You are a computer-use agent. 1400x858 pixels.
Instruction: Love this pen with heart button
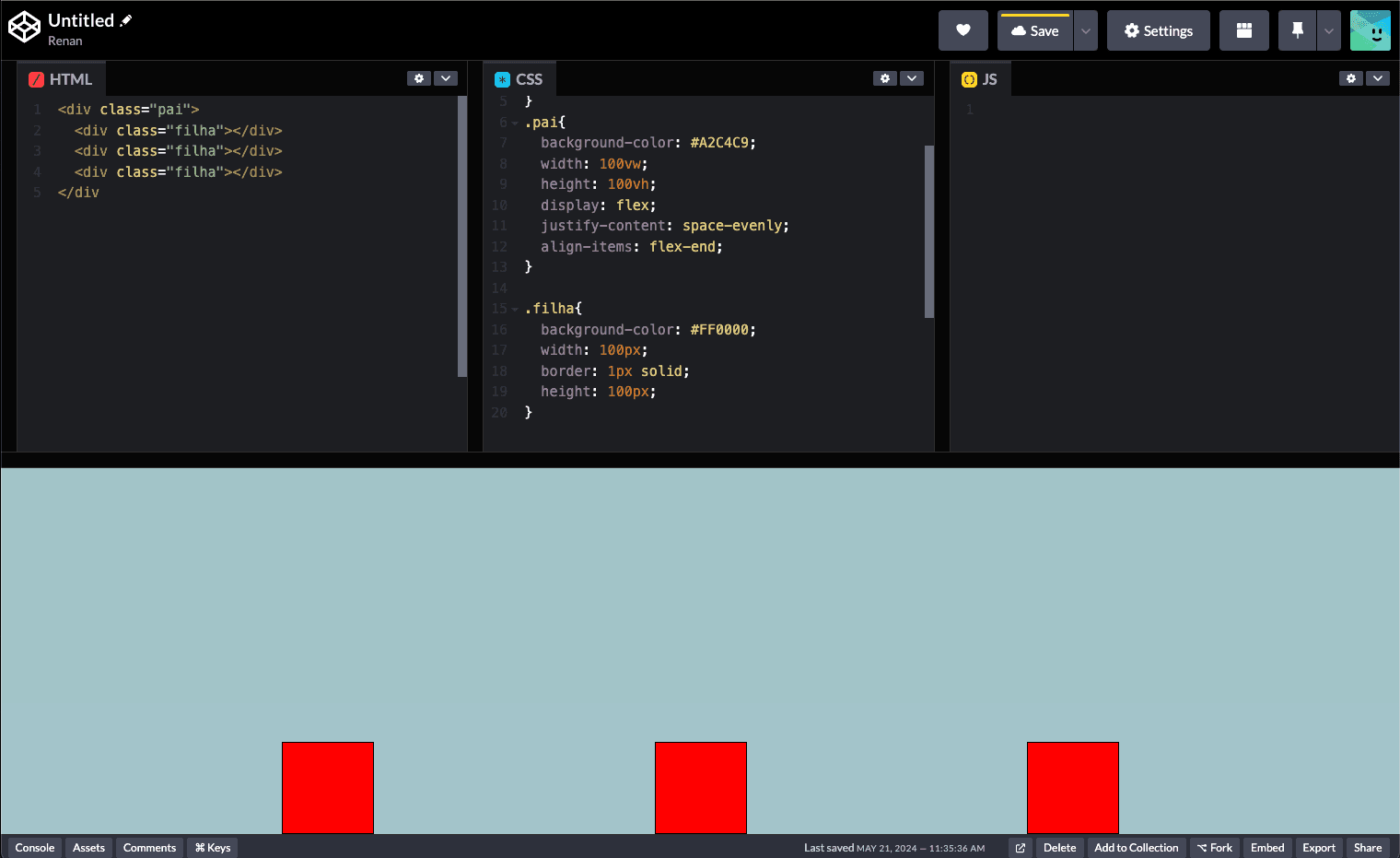pos(962,30)
